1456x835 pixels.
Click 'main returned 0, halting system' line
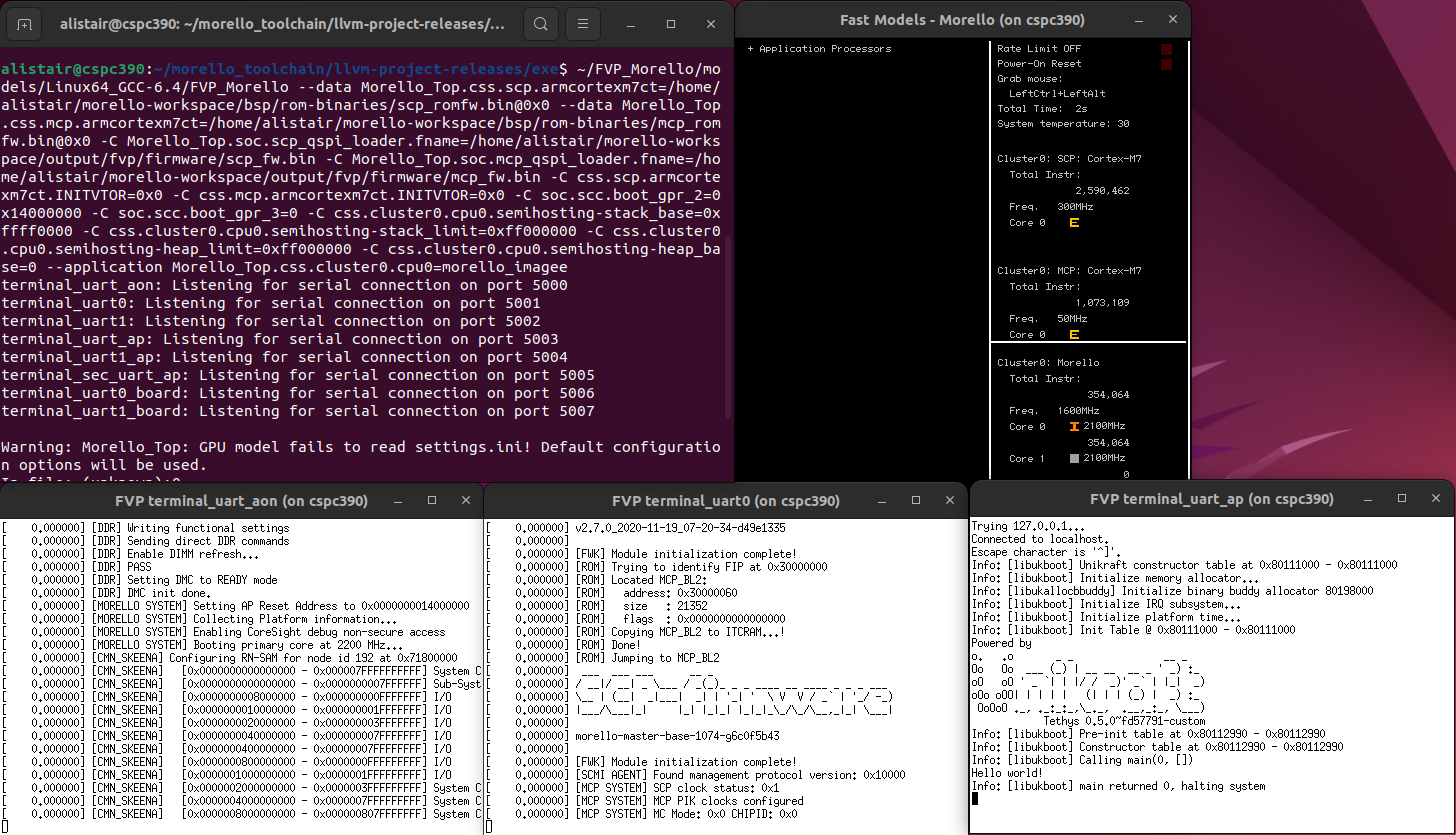tap(1119, 786)
